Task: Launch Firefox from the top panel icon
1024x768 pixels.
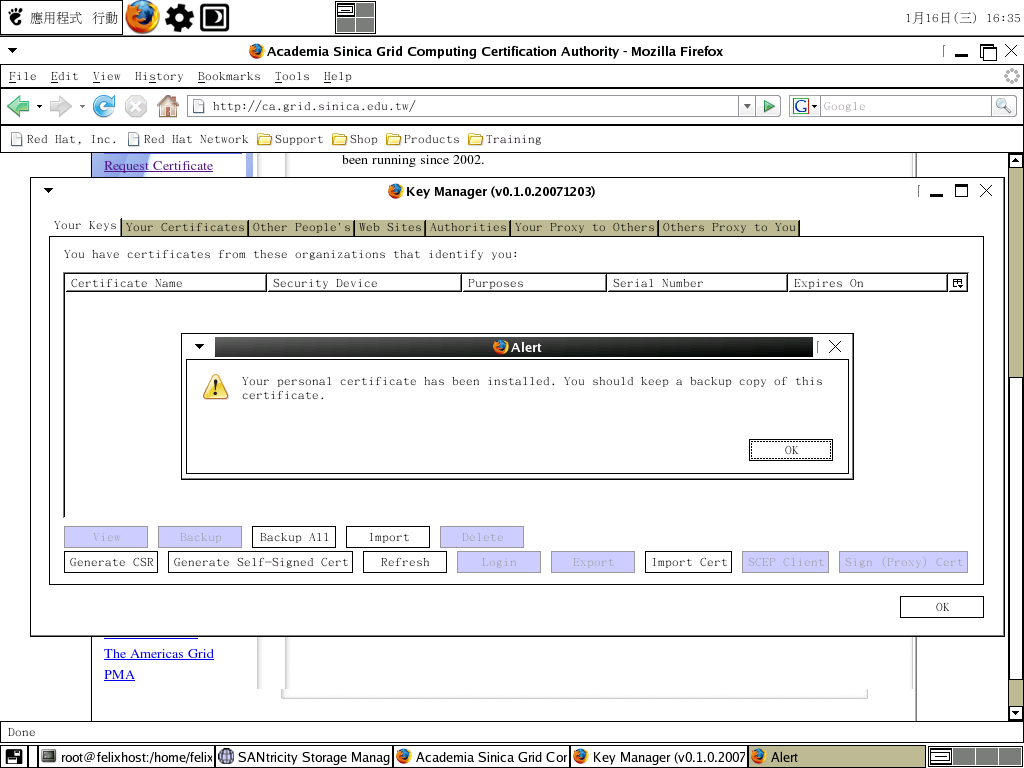Action: click(142, 17)
